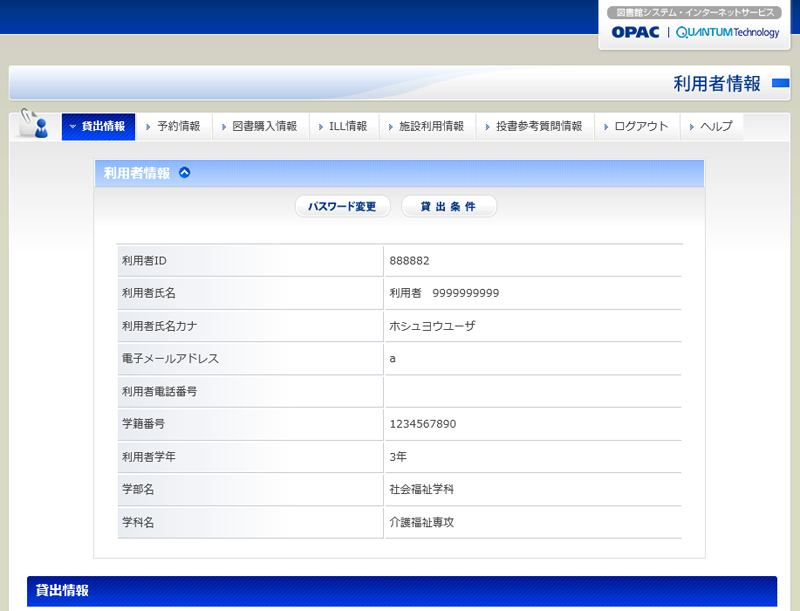Open the 投書参考質問情報 tab
Screen dimensions: 800x611
[x=535, y=126]
